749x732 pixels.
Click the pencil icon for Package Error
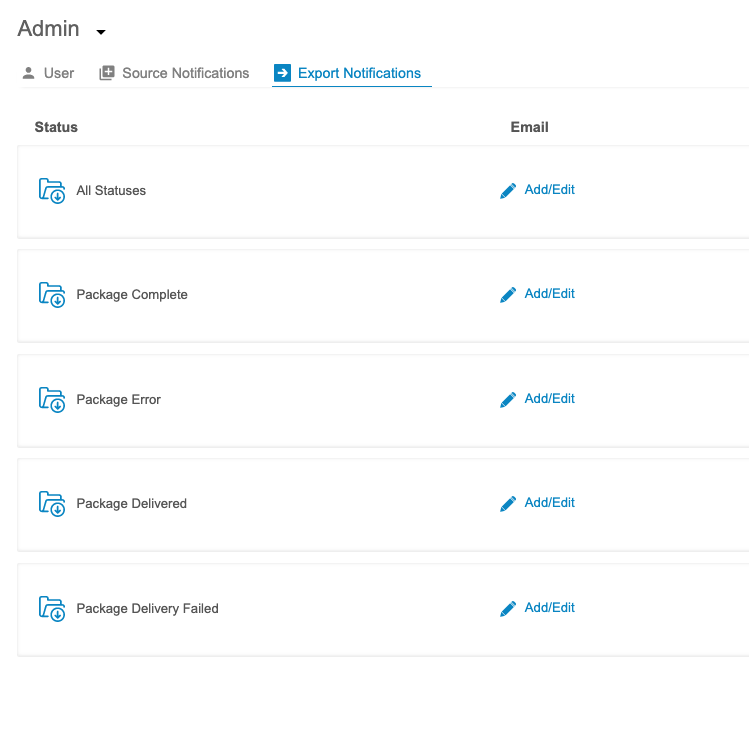508,399
